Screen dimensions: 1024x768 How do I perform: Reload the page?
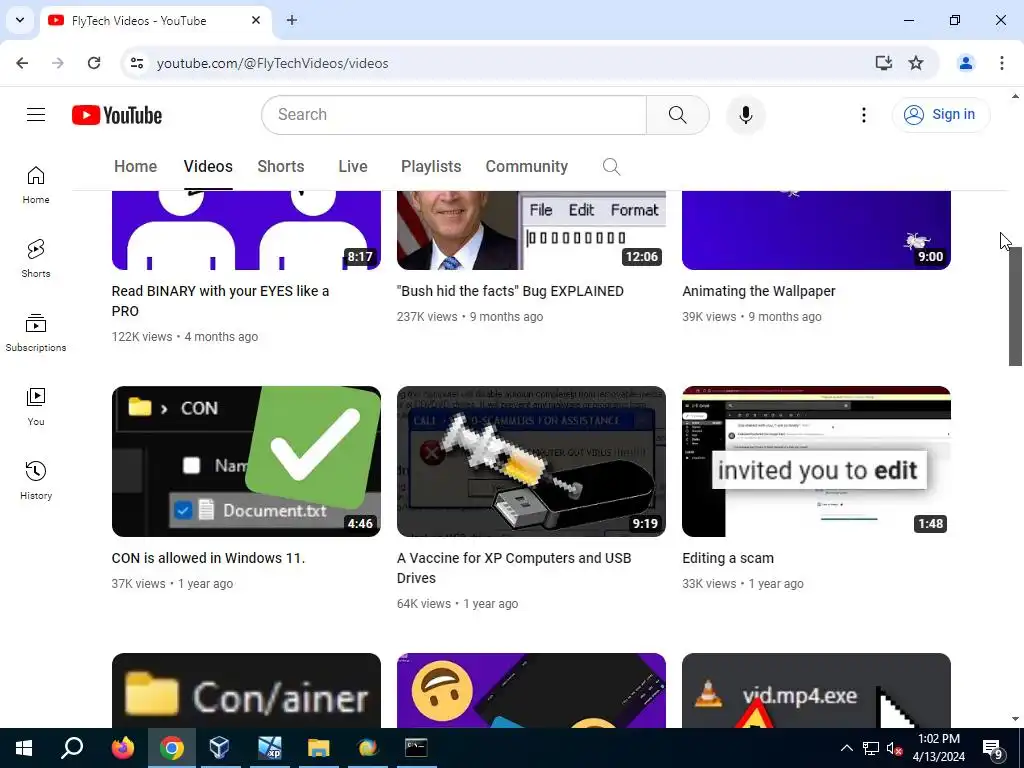pyautogui.click(x=94, y=63)
